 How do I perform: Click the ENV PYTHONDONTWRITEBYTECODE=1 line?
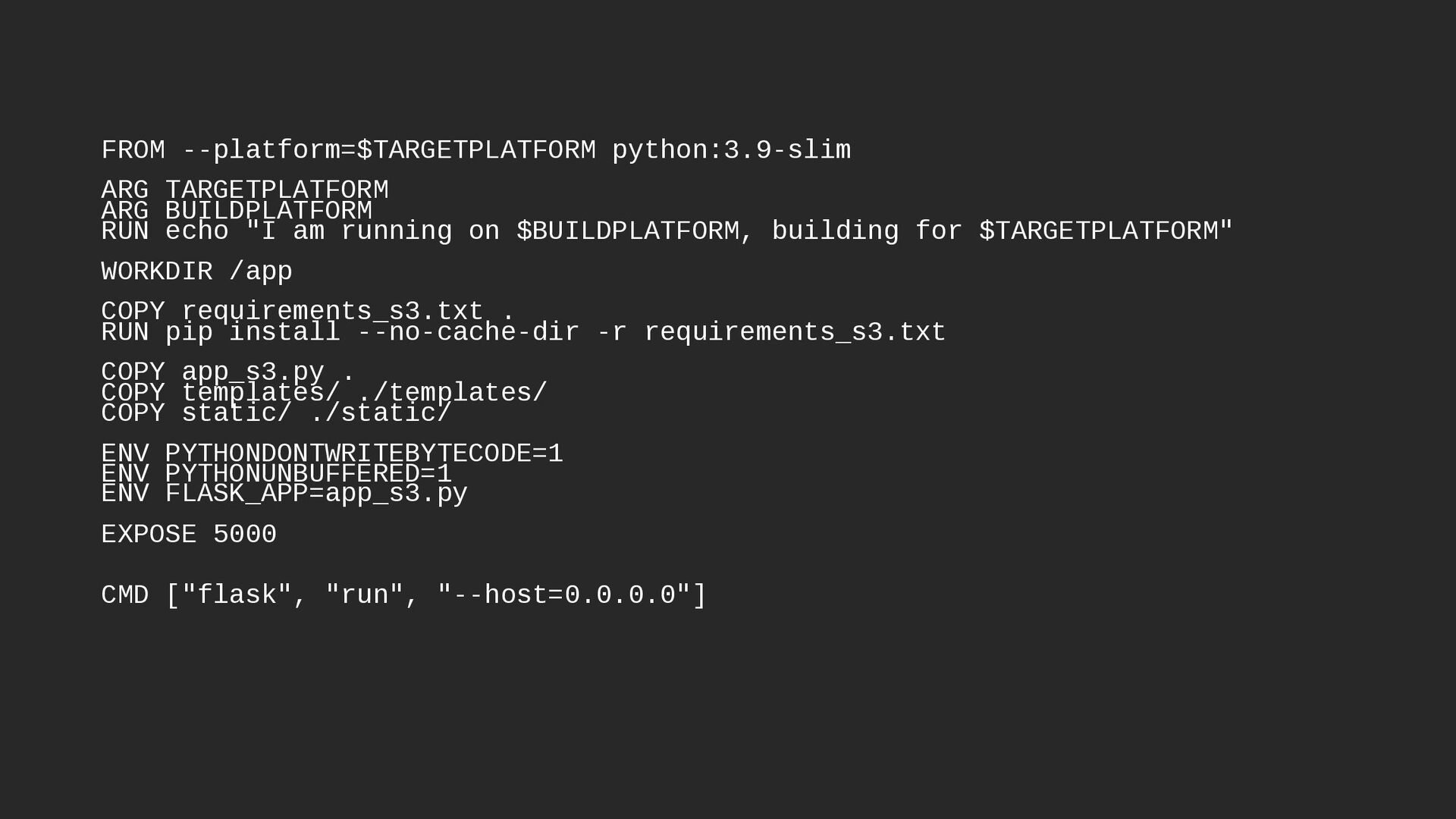pos(332,453)
